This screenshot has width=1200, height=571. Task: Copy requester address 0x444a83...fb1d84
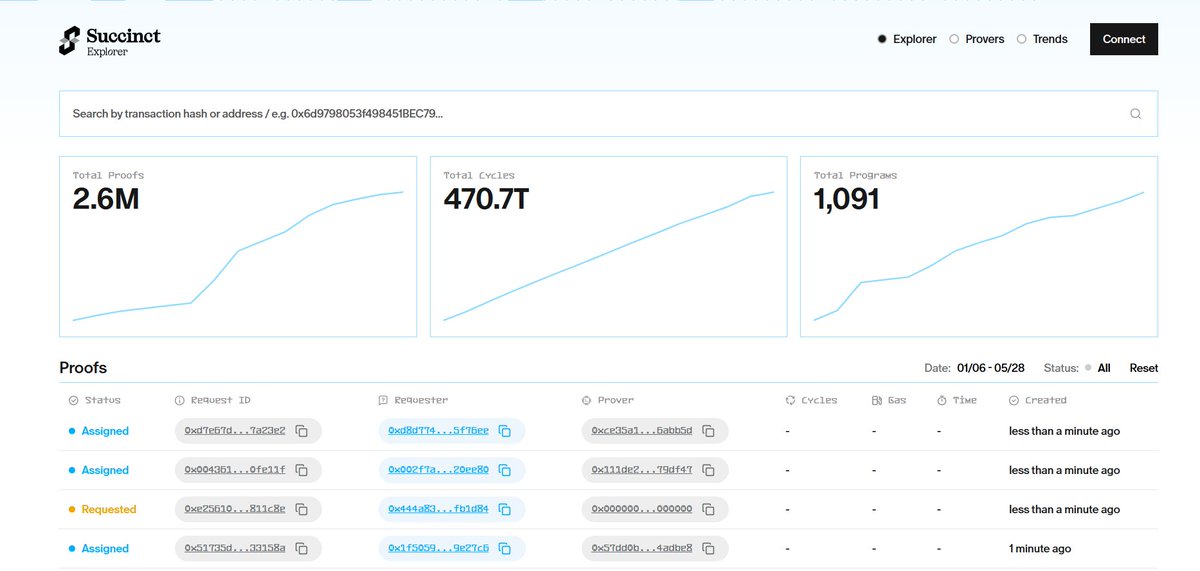click(x=505, y=509)
